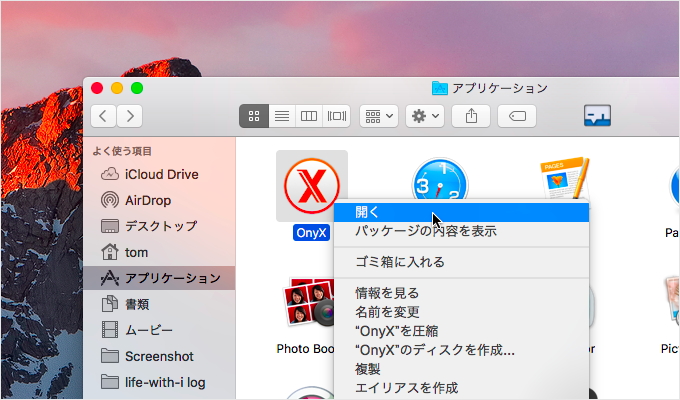Click the Edit Tags toolbar button
The image size is (680, 400).
coord(517,116)
